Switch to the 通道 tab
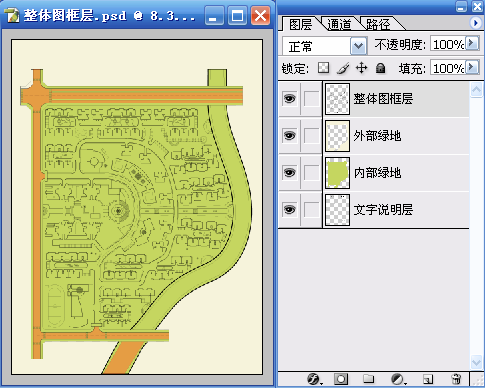Screen dimensions: 485x388 (339, 24)
